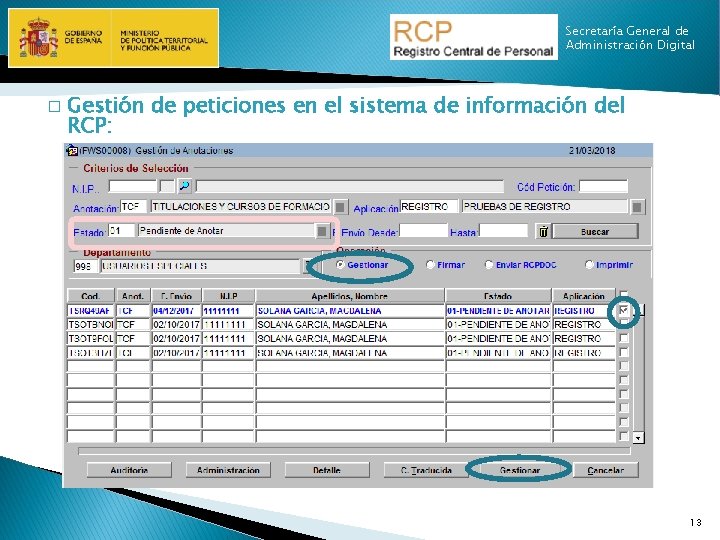Check the checkbox for row TSOTBNOI
Viewport: 720px width, 540px height.
coord(624,324)
